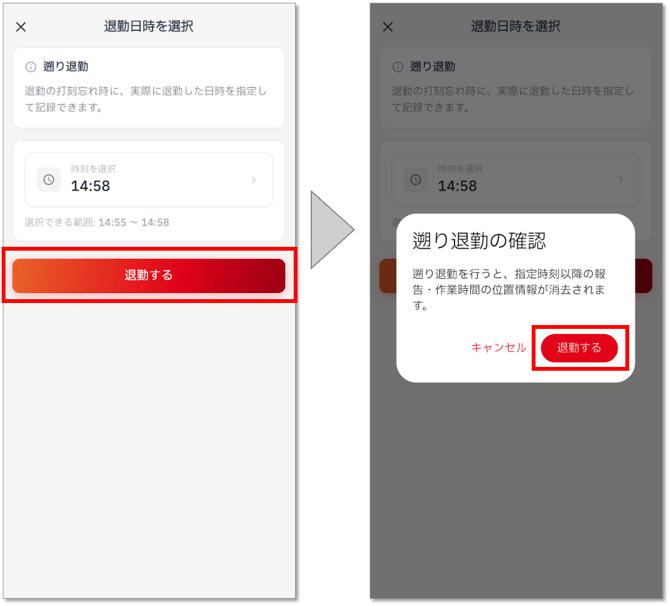The height and width of the screenshot is (606, 670).
Task: Click the 退勤日時を選択 header on left
Action: pyautogui.click(x=149, y=26)
